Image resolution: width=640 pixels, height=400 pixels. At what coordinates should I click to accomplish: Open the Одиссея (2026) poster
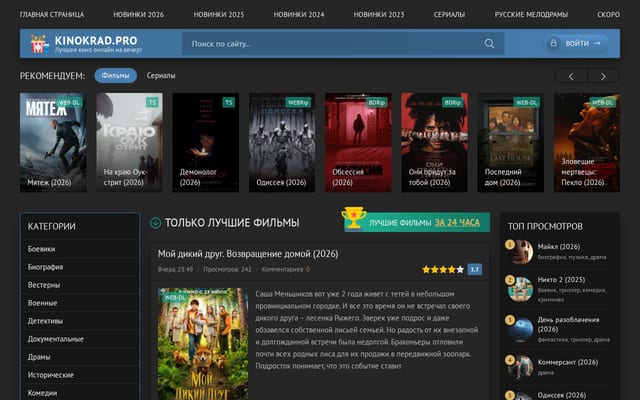tap(282, 142)
